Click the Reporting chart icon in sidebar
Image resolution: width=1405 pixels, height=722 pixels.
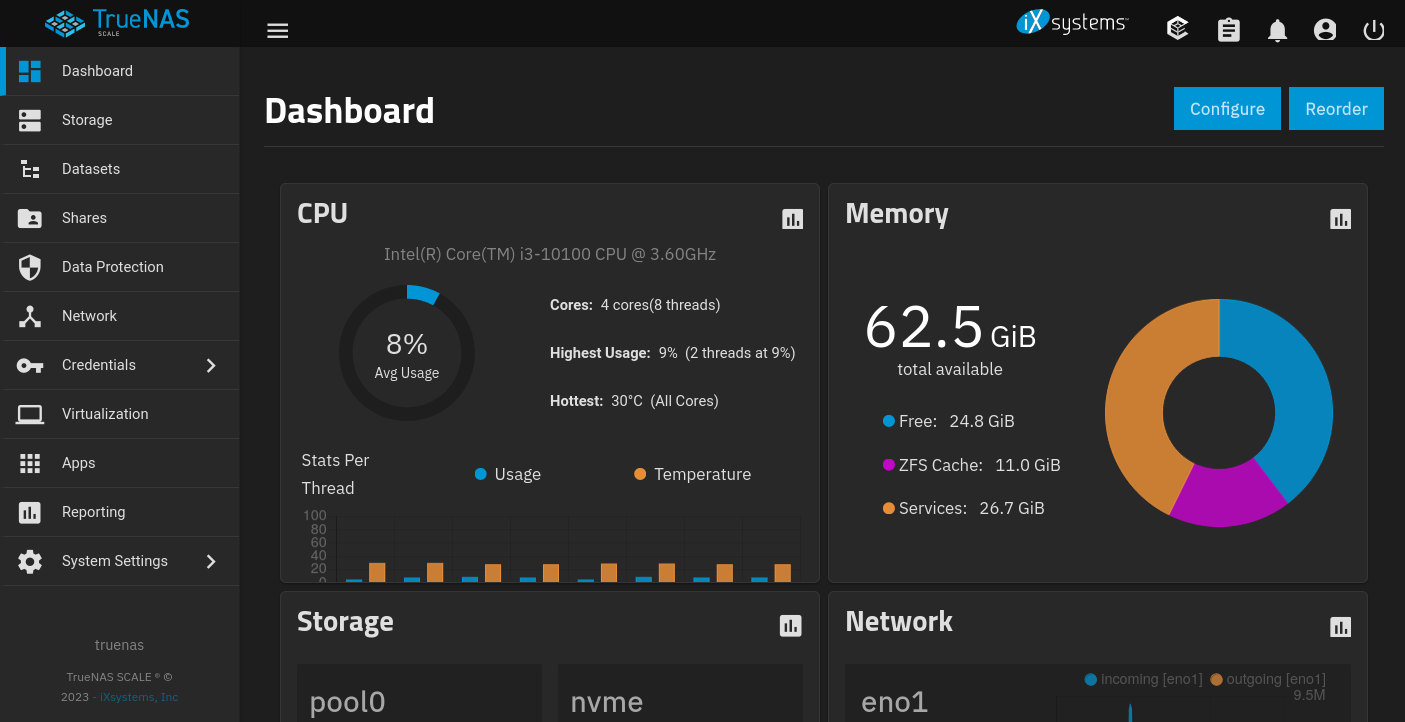coord(30,512)
